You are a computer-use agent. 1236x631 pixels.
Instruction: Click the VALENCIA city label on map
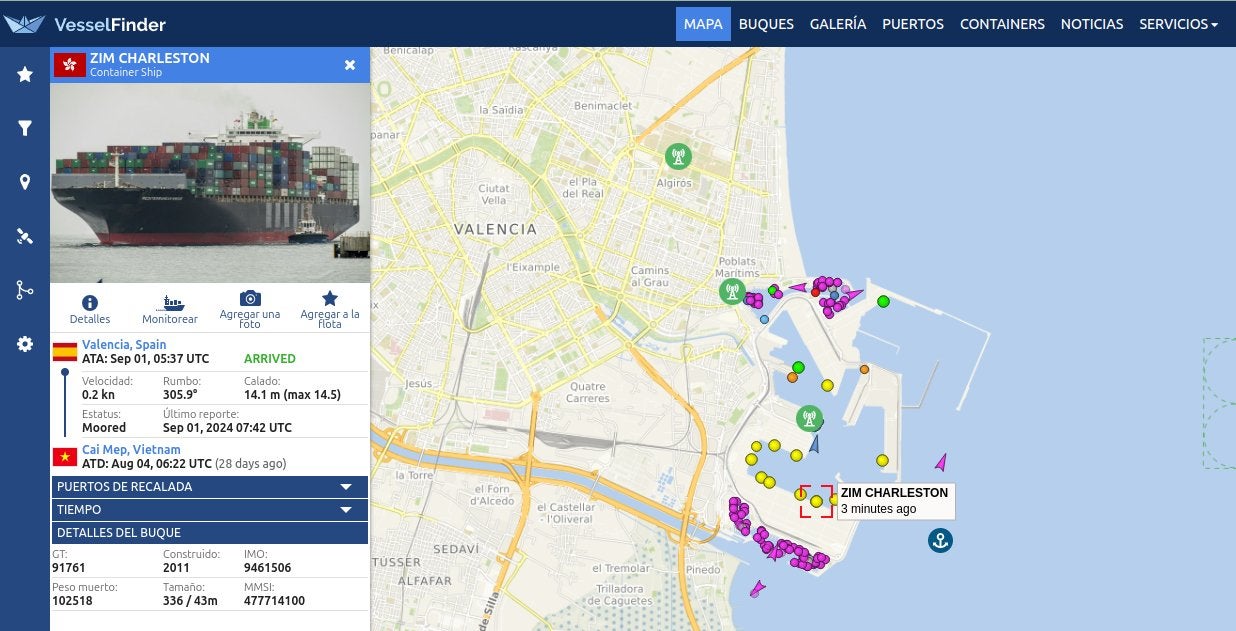(495, 229)
